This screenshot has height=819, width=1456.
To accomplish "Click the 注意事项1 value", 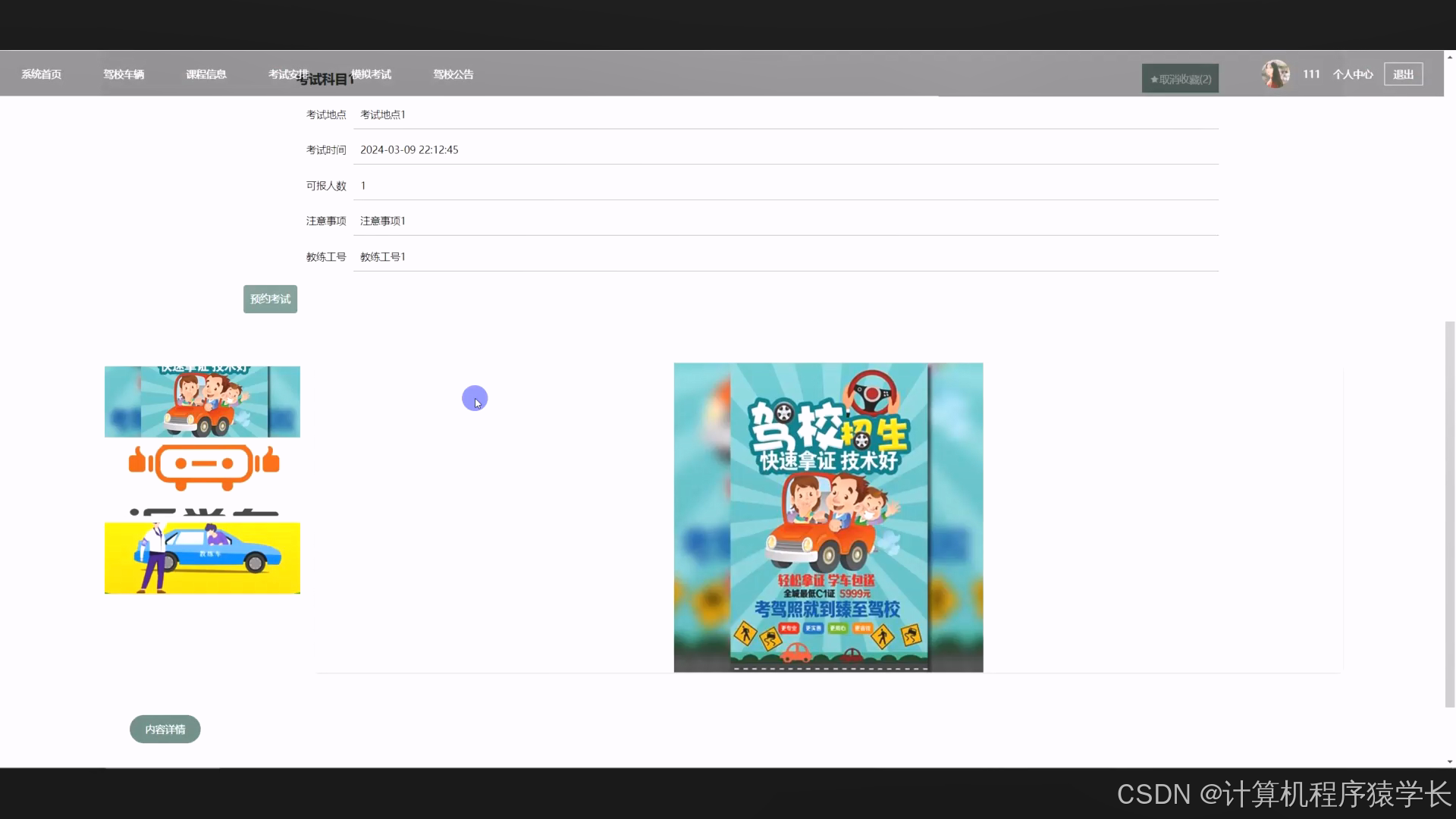I will (x=383, y=221).
